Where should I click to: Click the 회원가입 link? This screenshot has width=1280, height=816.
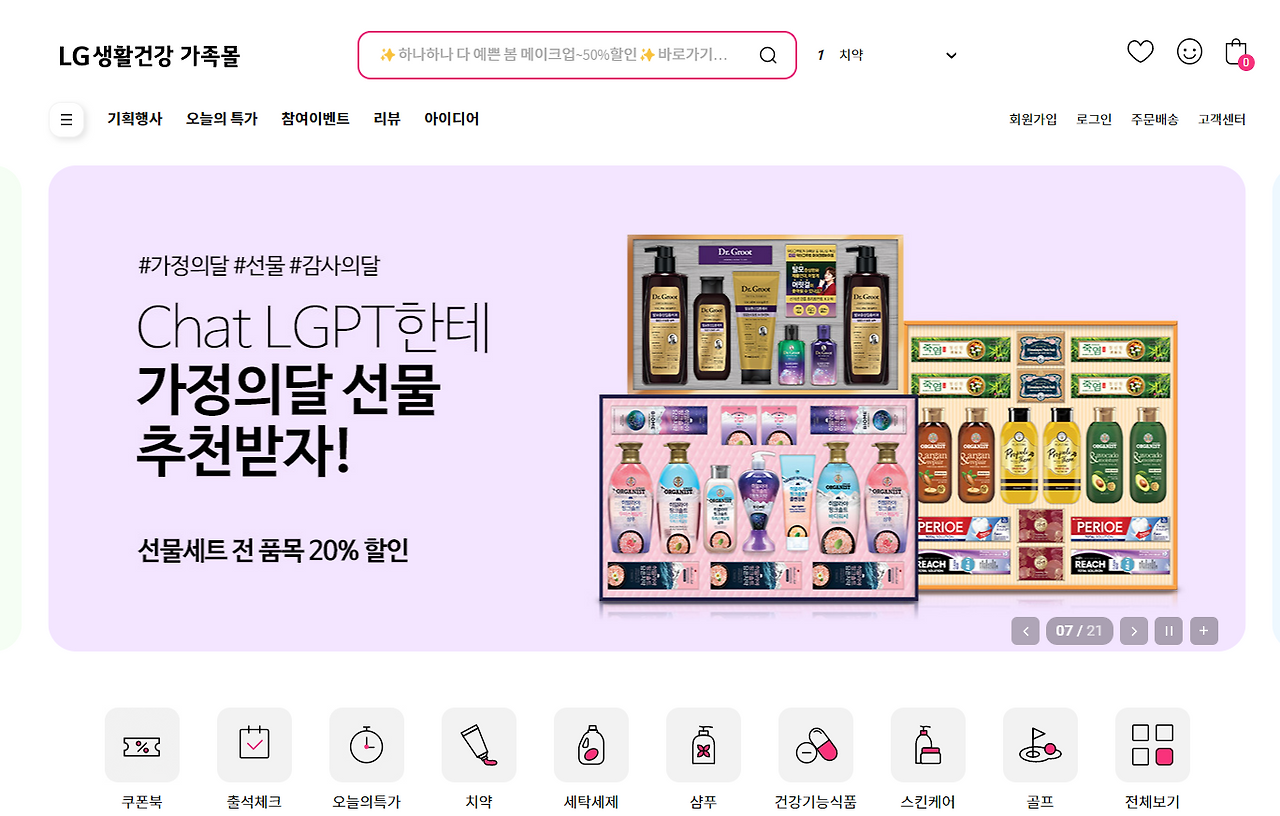pos(1033,119)
